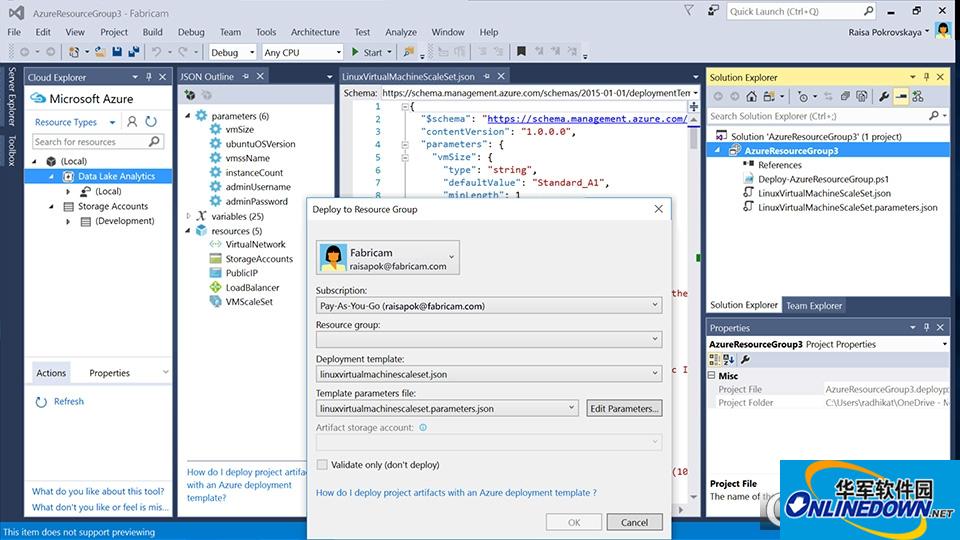
Task: Click the Properties wrench in Solution Explorer toolbar
Action: (x=884, y=96)
